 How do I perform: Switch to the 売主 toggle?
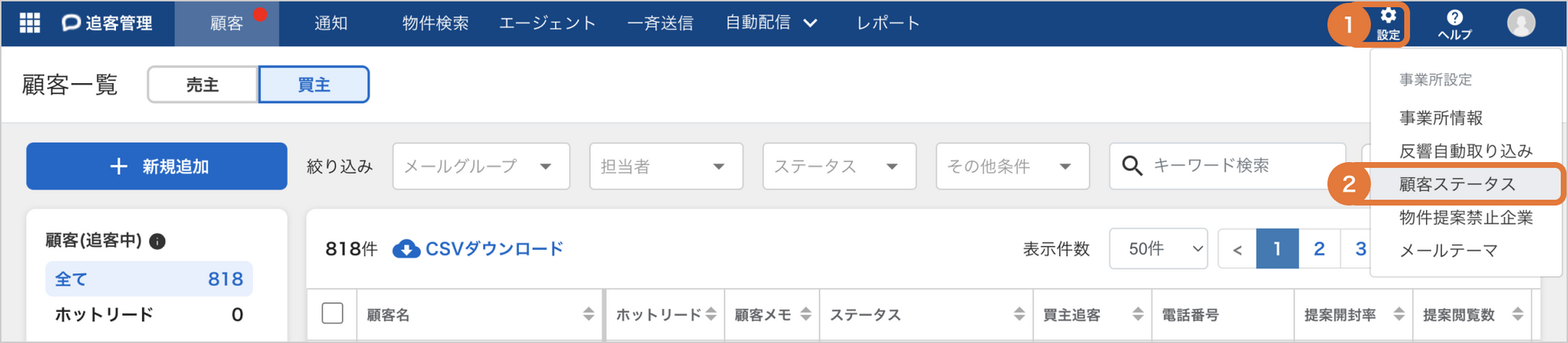click(203, 85)
